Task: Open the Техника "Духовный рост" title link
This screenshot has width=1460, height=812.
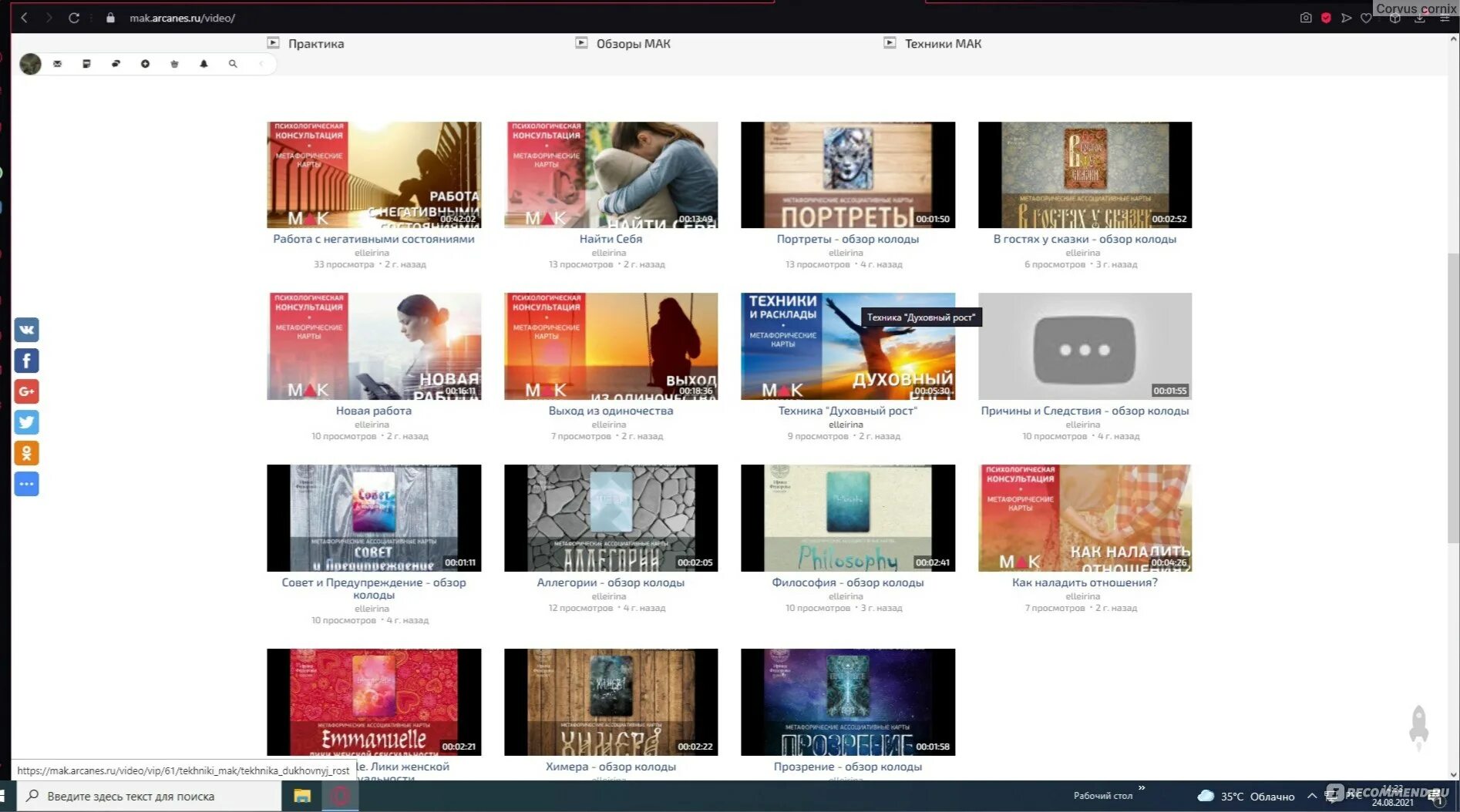Action: click(x=848, y=411)
